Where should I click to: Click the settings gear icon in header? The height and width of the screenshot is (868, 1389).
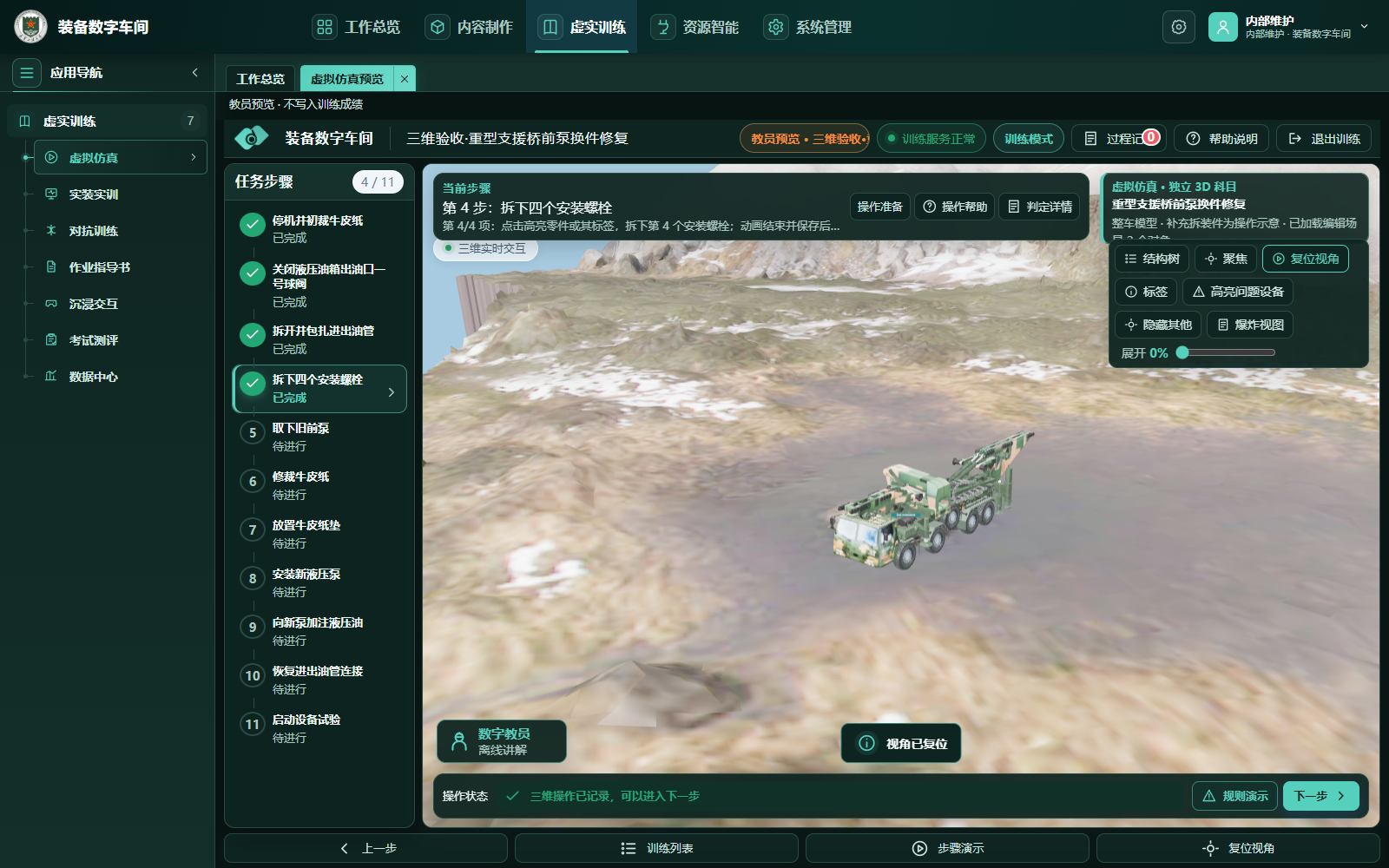click(x=1178, y=27)
